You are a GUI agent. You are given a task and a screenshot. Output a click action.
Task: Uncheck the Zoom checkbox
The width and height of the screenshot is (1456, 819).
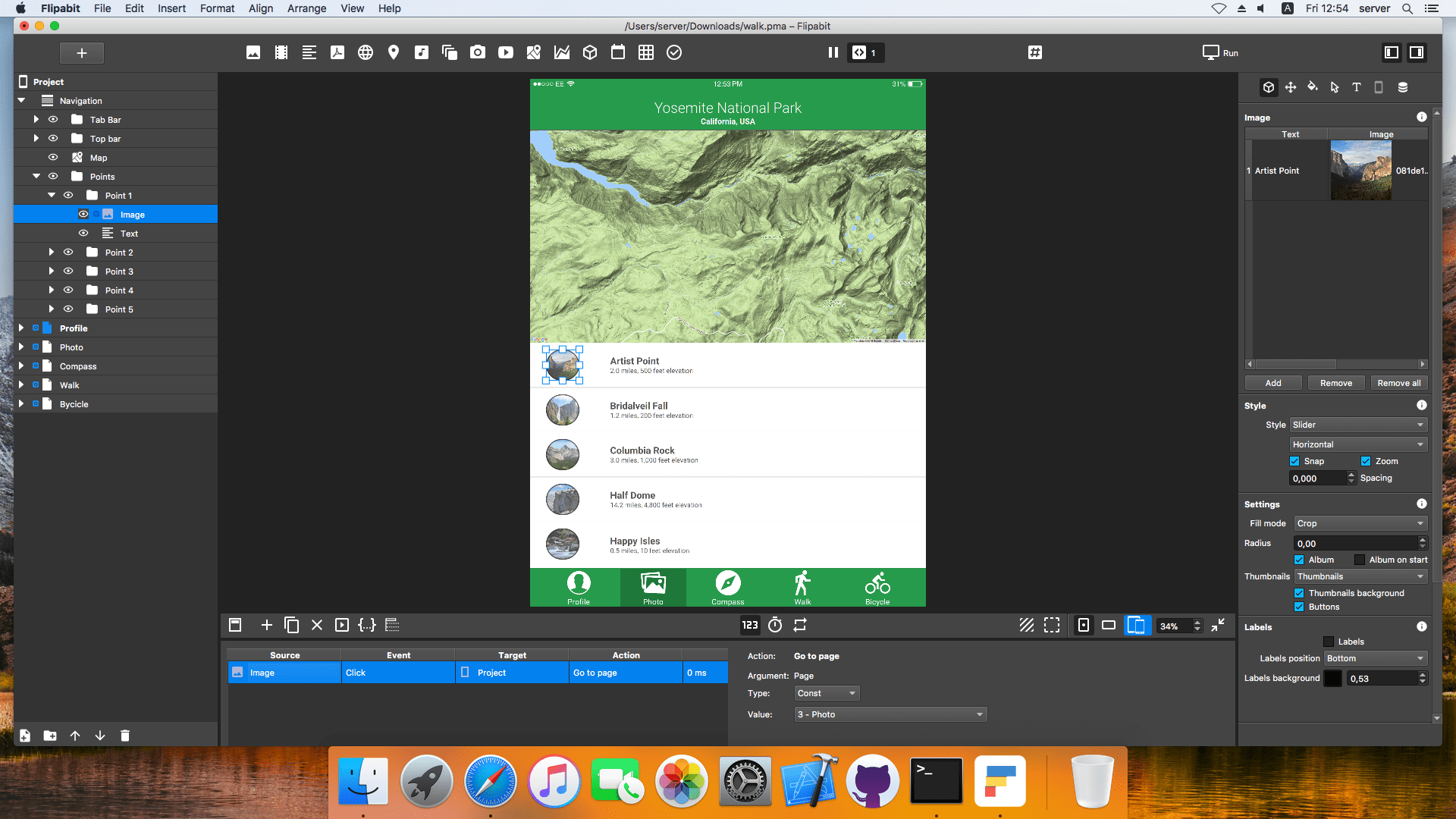(x=1366, y=461)
